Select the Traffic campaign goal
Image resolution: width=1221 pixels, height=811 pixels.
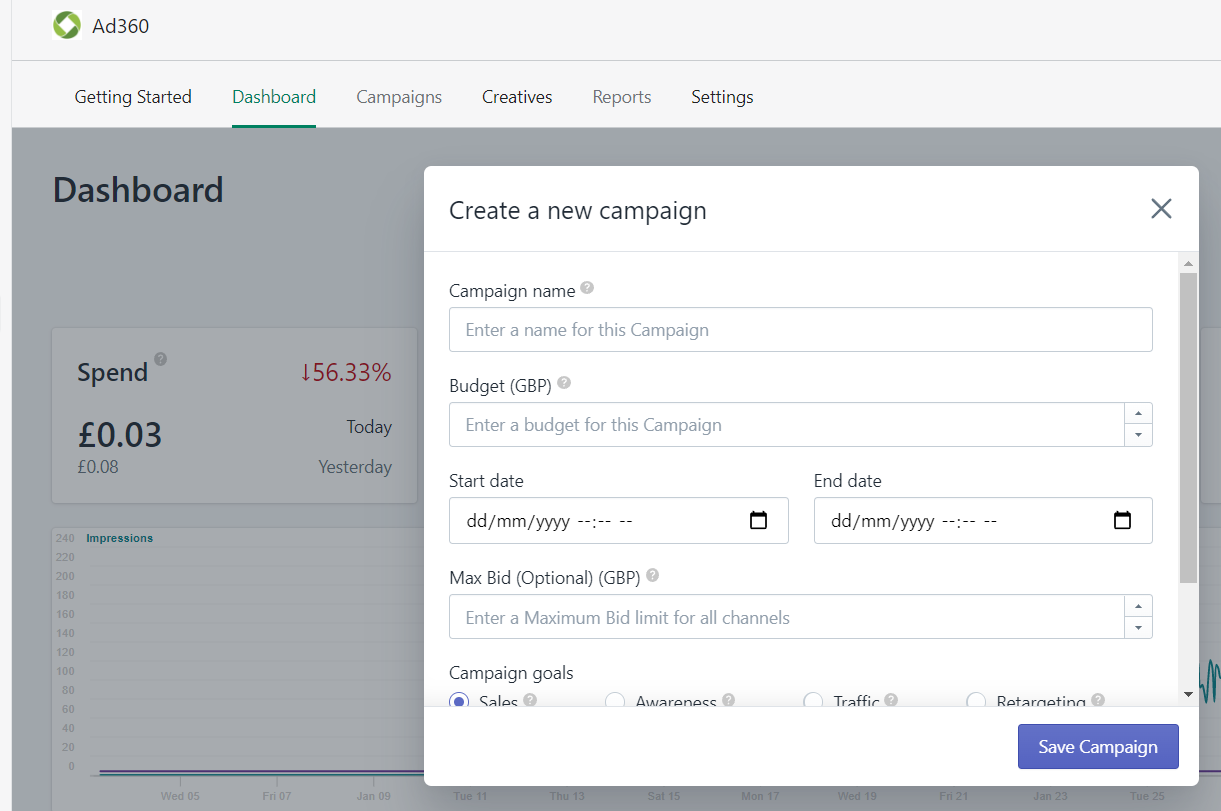813,701
